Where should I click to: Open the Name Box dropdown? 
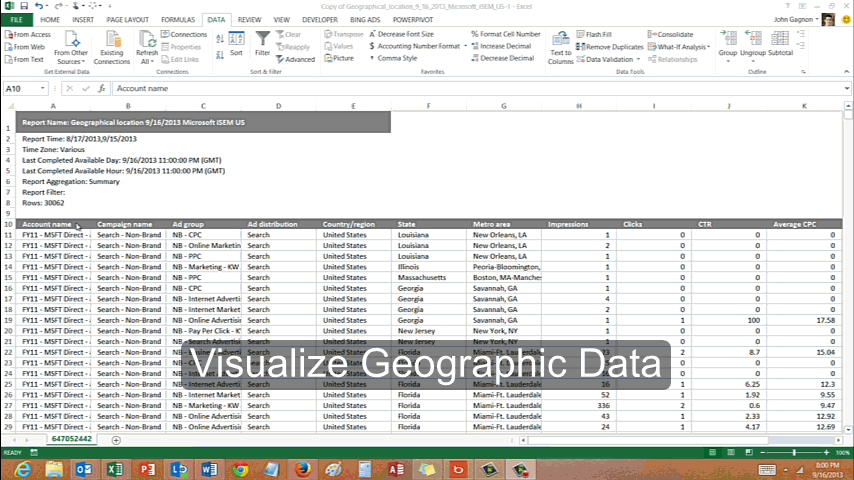[42, 88]
